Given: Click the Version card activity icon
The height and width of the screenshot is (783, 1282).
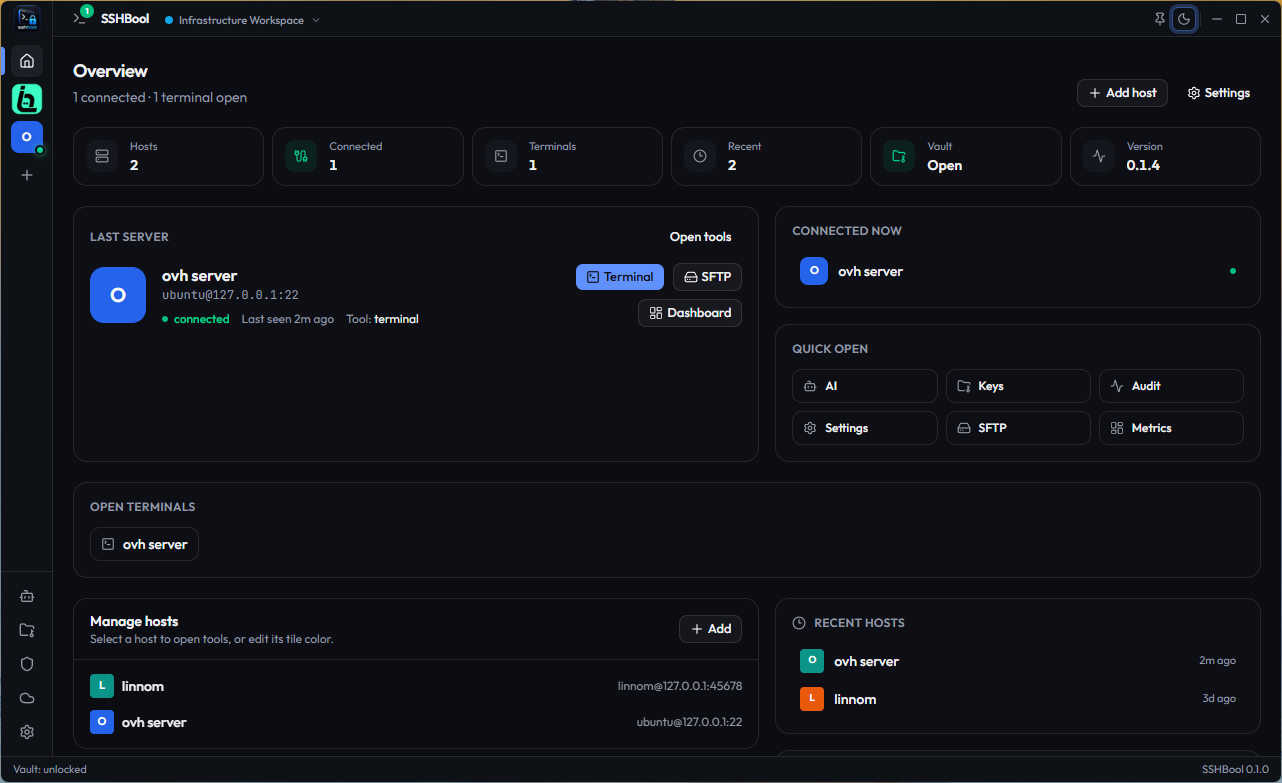Looking at the screenshot, I should coord(1099,156).
